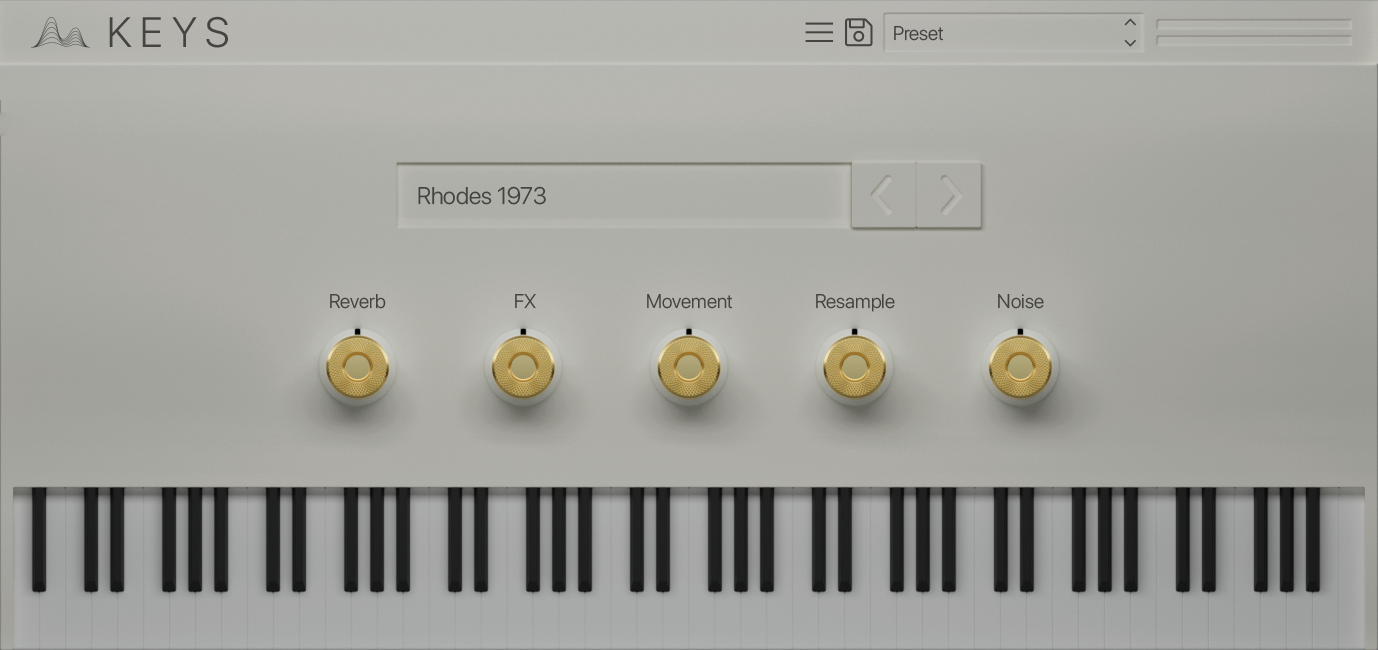
Task: Click the Reverb label
Action: click(x=357, y=302)
